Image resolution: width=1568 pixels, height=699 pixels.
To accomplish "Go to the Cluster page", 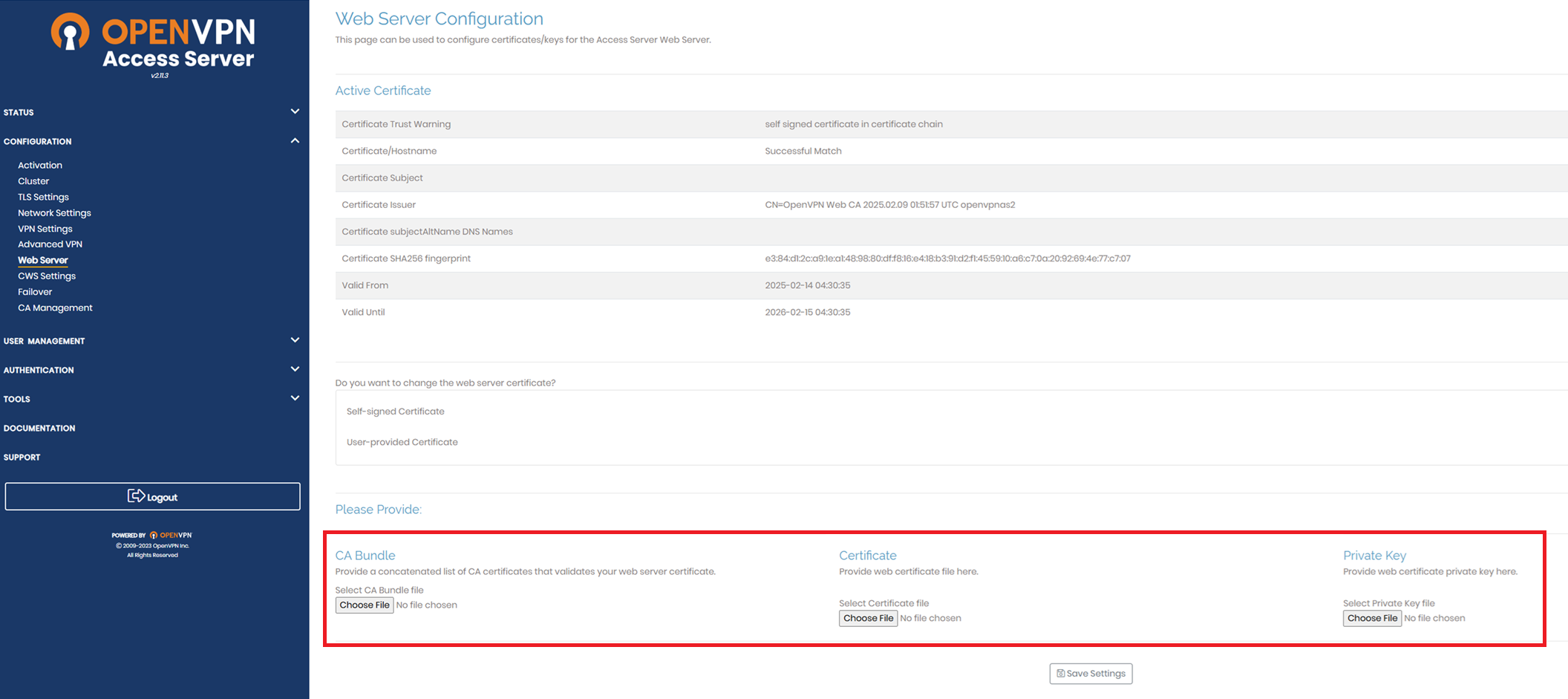I will point(33,181).
